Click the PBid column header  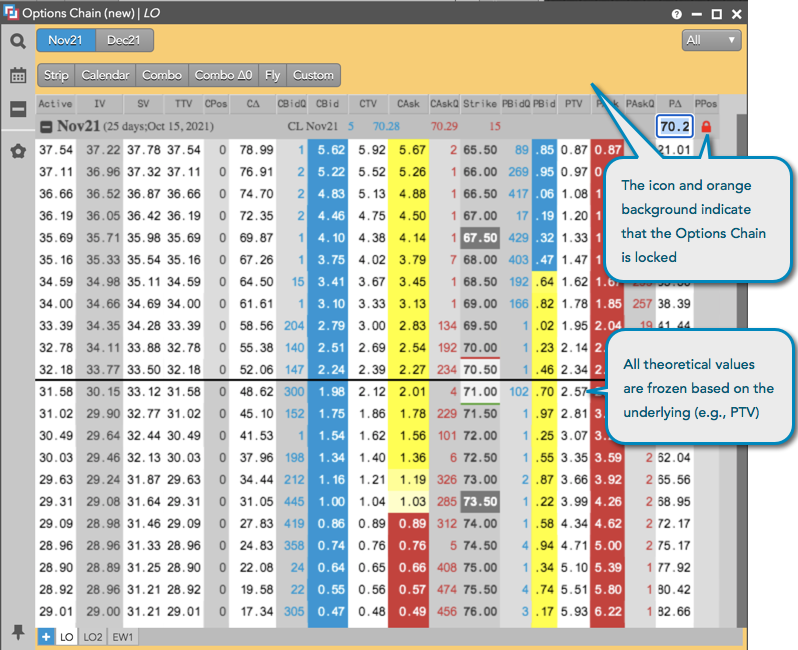tap(544, 104)
